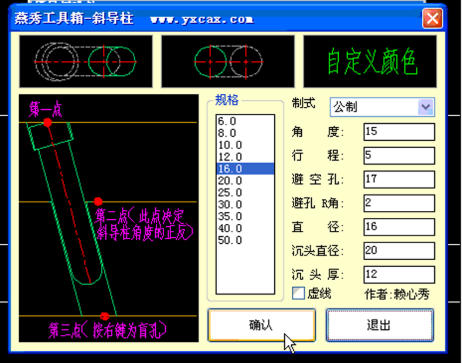The height and width of the screenshot is (363, 462).
Task: Select the two separate circles style thumbnail
Action: pyautogui.click(x=228, y=62)
